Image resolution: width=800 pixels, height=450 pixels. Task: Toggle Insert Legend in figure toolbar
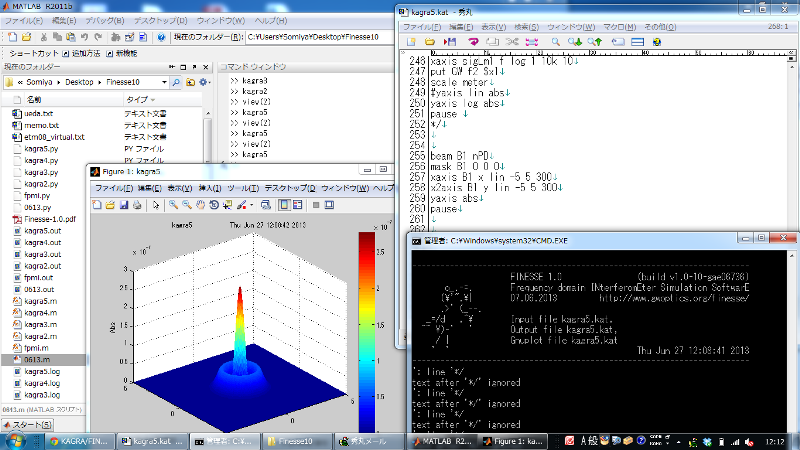297,205
